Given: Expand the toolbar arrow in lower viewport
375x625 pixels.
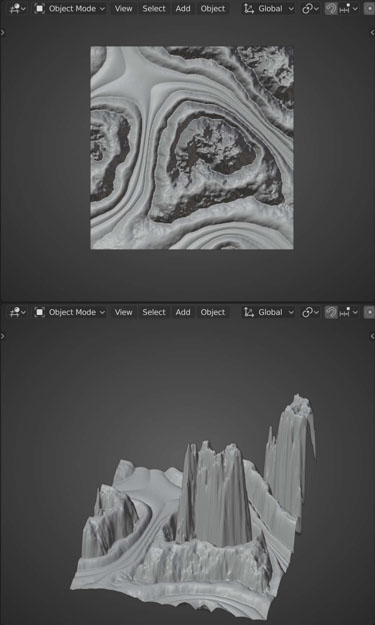Looking at the screenshot, I should coord(3,336).
